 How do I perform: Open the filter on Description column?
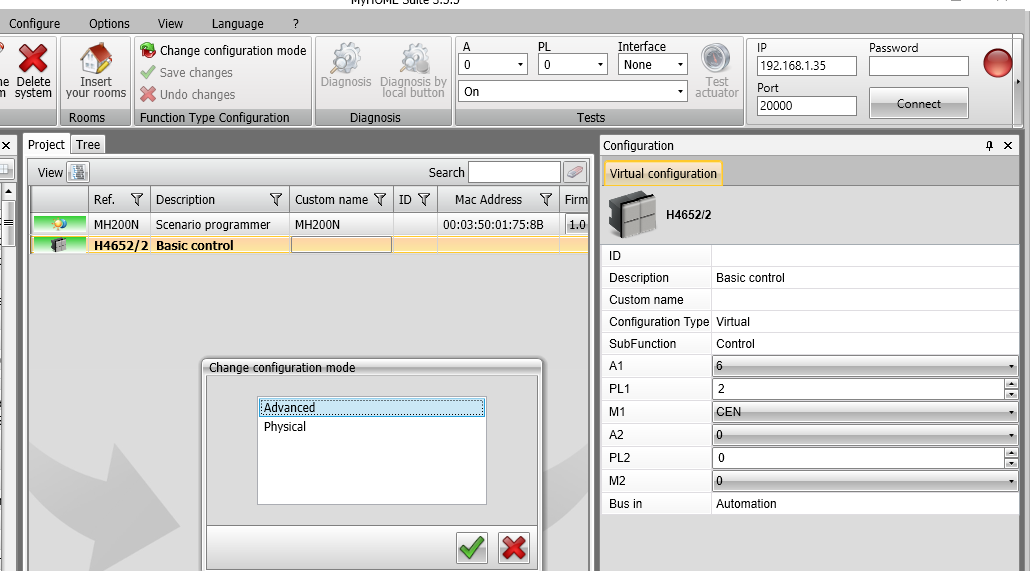[x=276, y=200]
